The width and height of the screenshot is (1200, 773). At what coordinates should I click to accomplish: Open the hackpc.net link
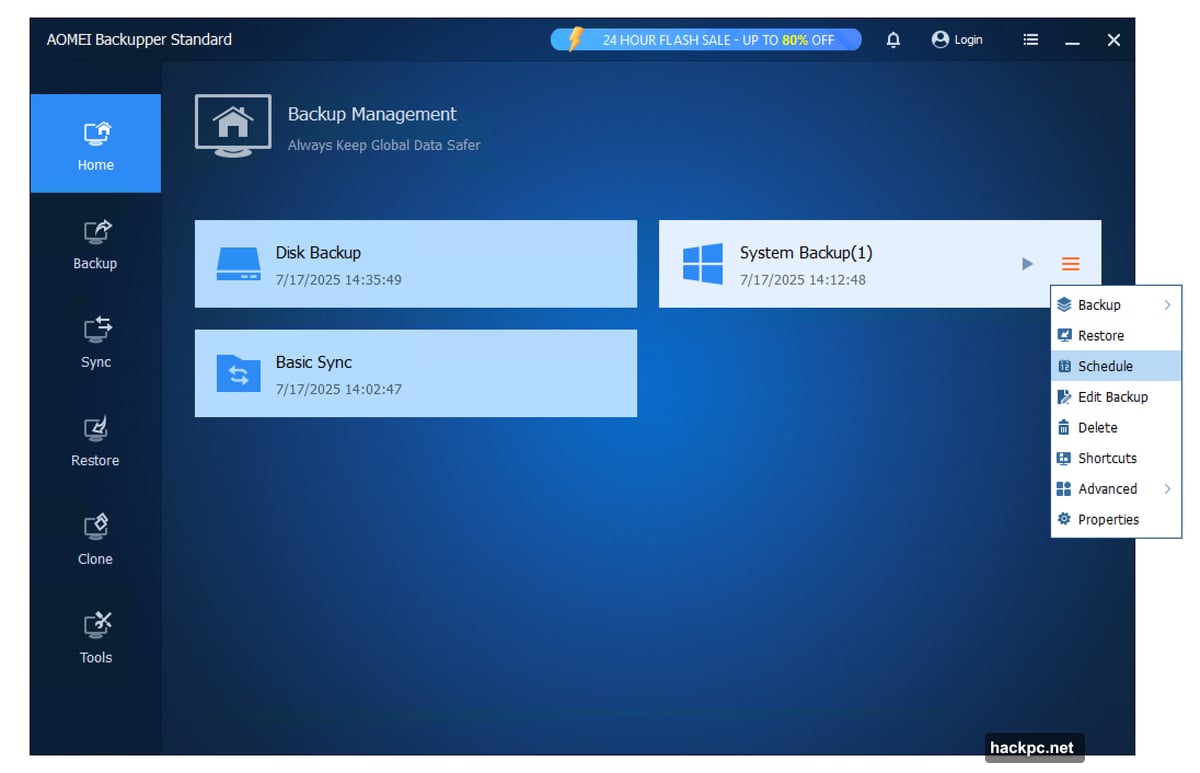[1033, 747]
